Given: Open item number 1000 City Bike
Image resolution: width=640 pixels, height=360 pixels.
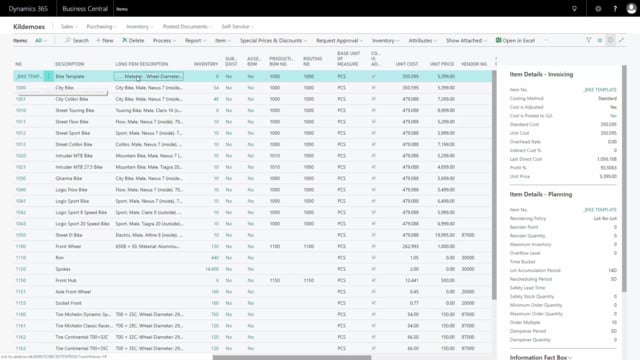Looking at the screenshot, I should (x=21, y=88).
